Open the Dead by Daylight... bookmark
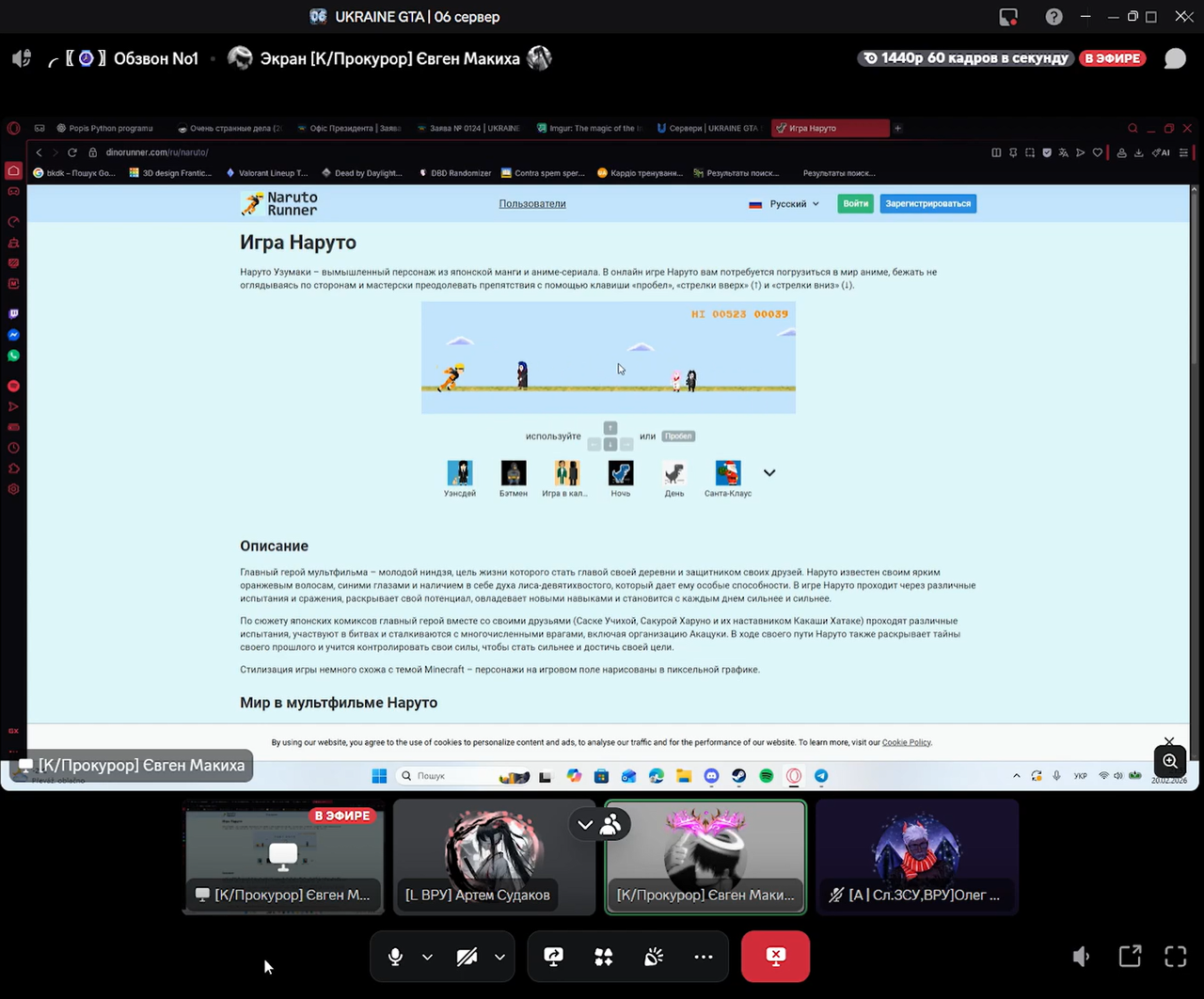The width and height of the screenshot is (1204, 999). (361, 173)
